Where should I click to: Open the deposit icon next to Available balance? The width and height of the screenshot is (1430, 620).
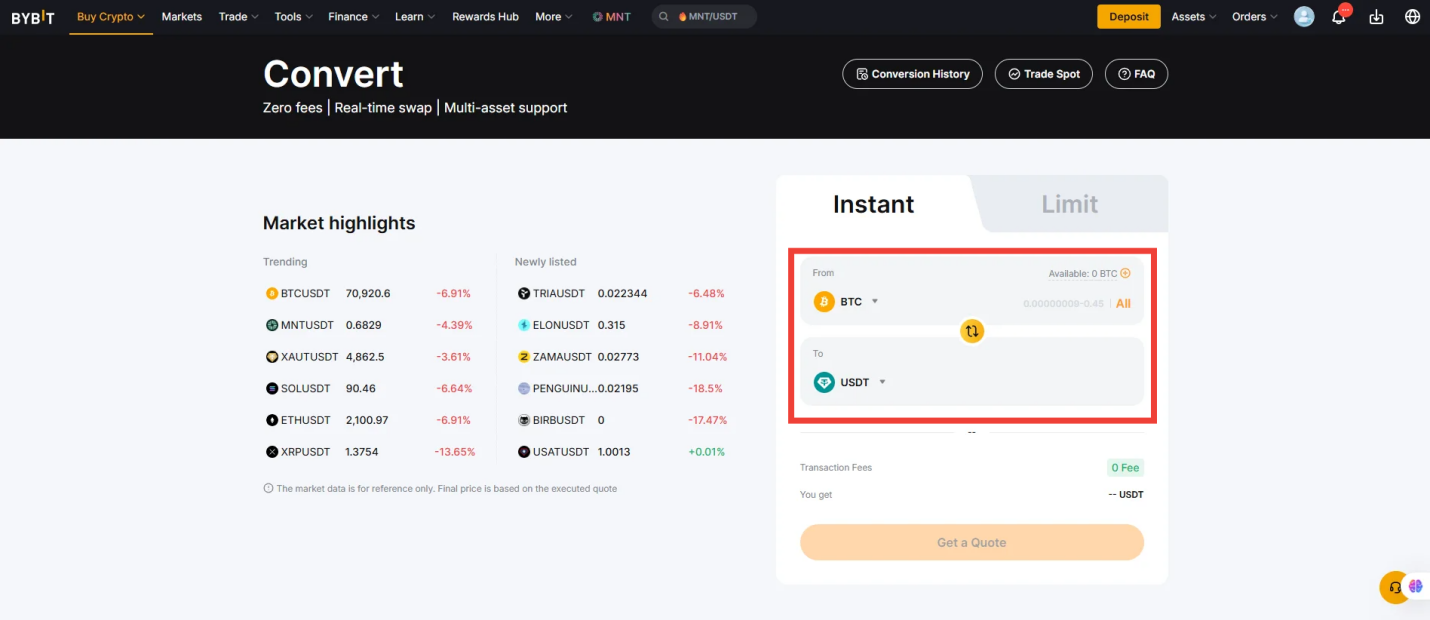point(1124,272)
